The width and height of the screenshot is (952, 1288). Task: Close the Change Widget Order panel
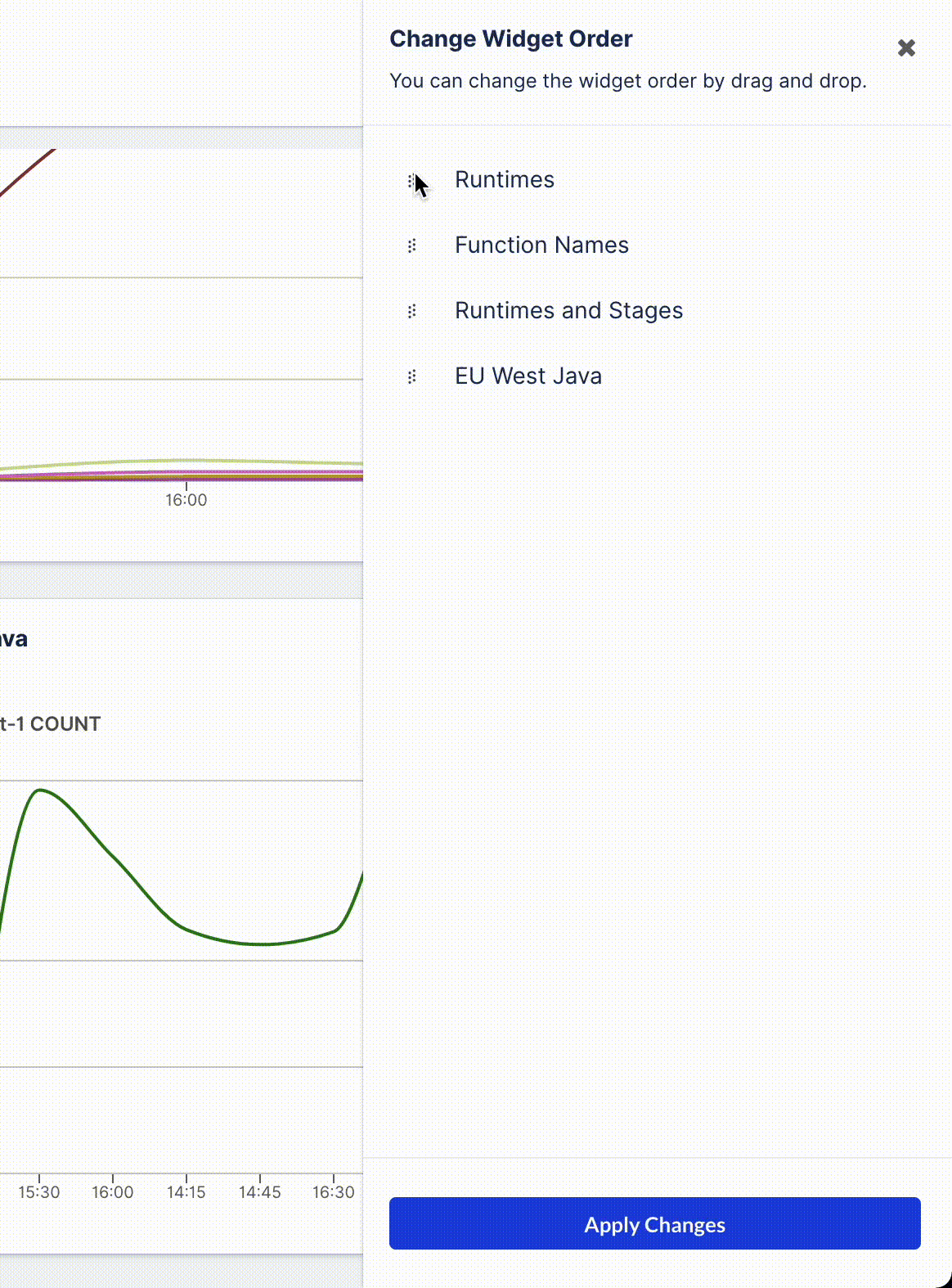pos(906,48)
